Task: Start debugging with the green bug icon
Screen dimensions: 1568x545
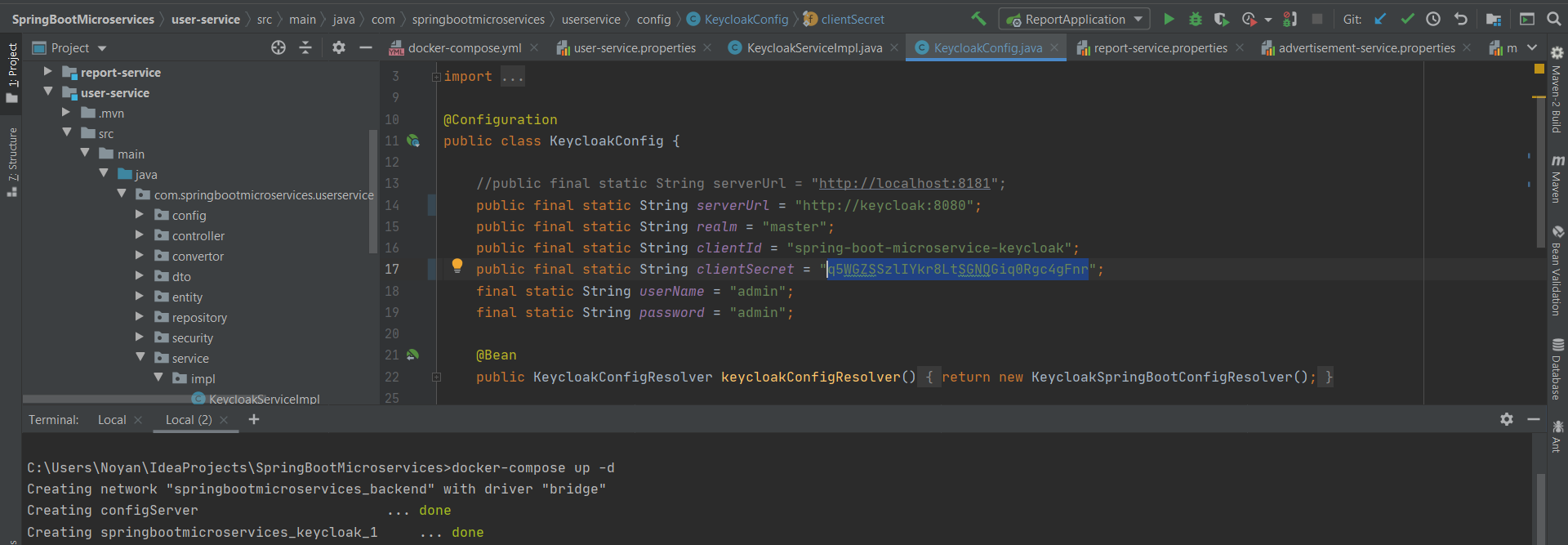Action: (1196, 19)
